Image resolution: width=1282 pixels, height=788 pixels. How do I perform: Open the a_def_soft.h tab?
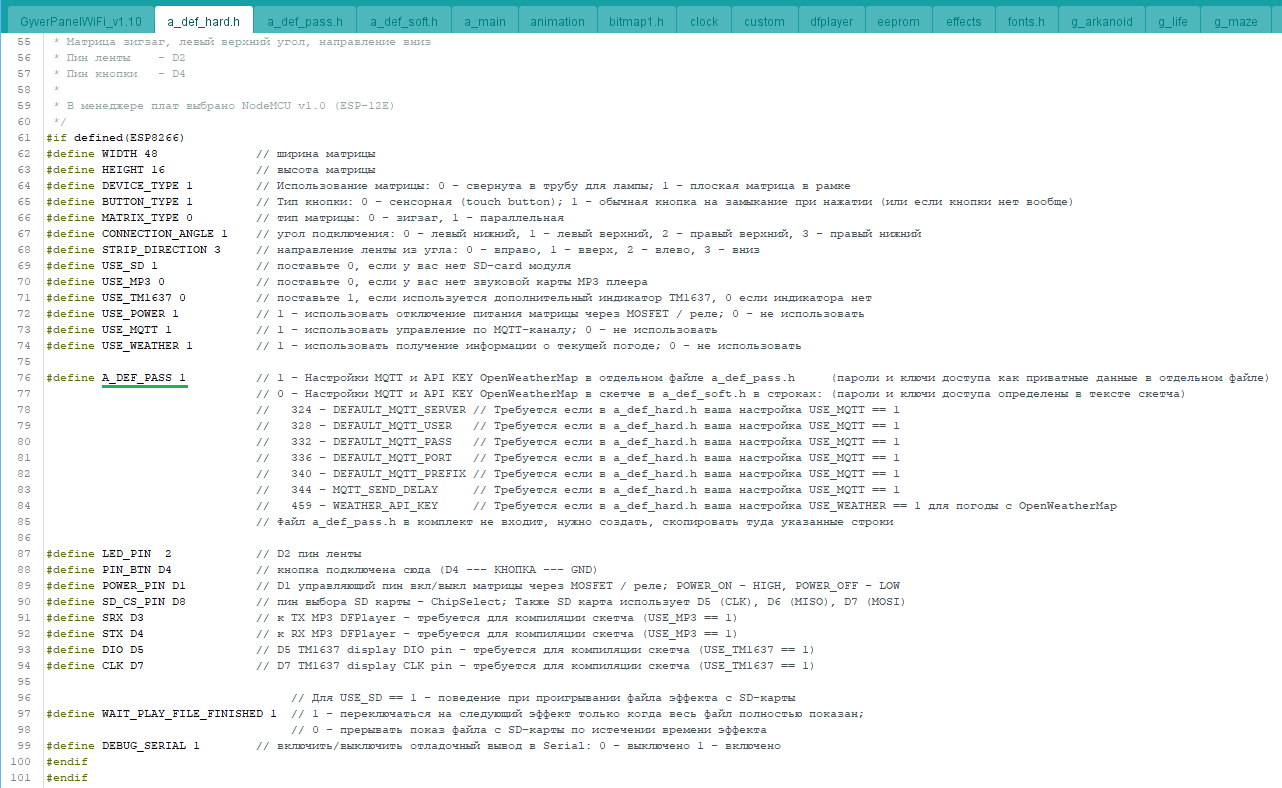pos(404,21)
